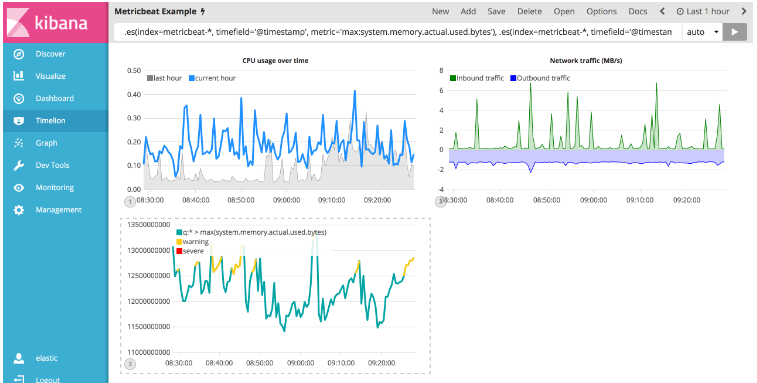Toggle Inbound traffic green swatch

(x=453, y=78)
